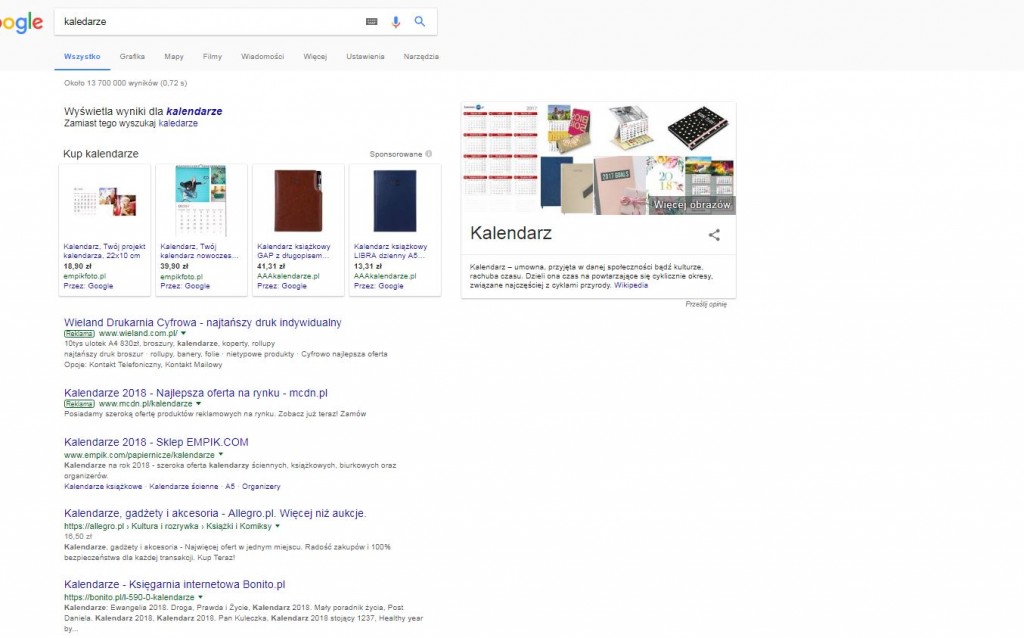
Task: Open the black dotted notebook image
Action: [697, 127]
